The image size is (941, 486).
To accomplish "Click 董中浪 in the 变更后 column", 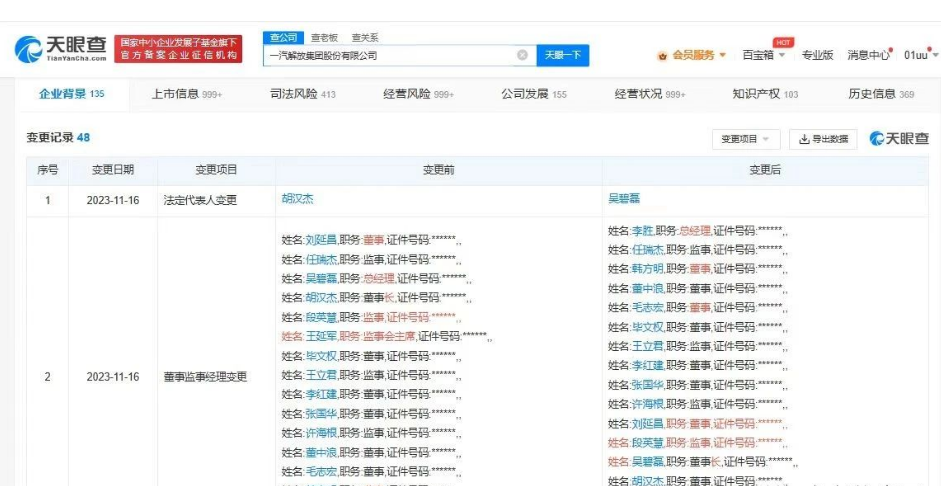I will (x=647, y=288).
